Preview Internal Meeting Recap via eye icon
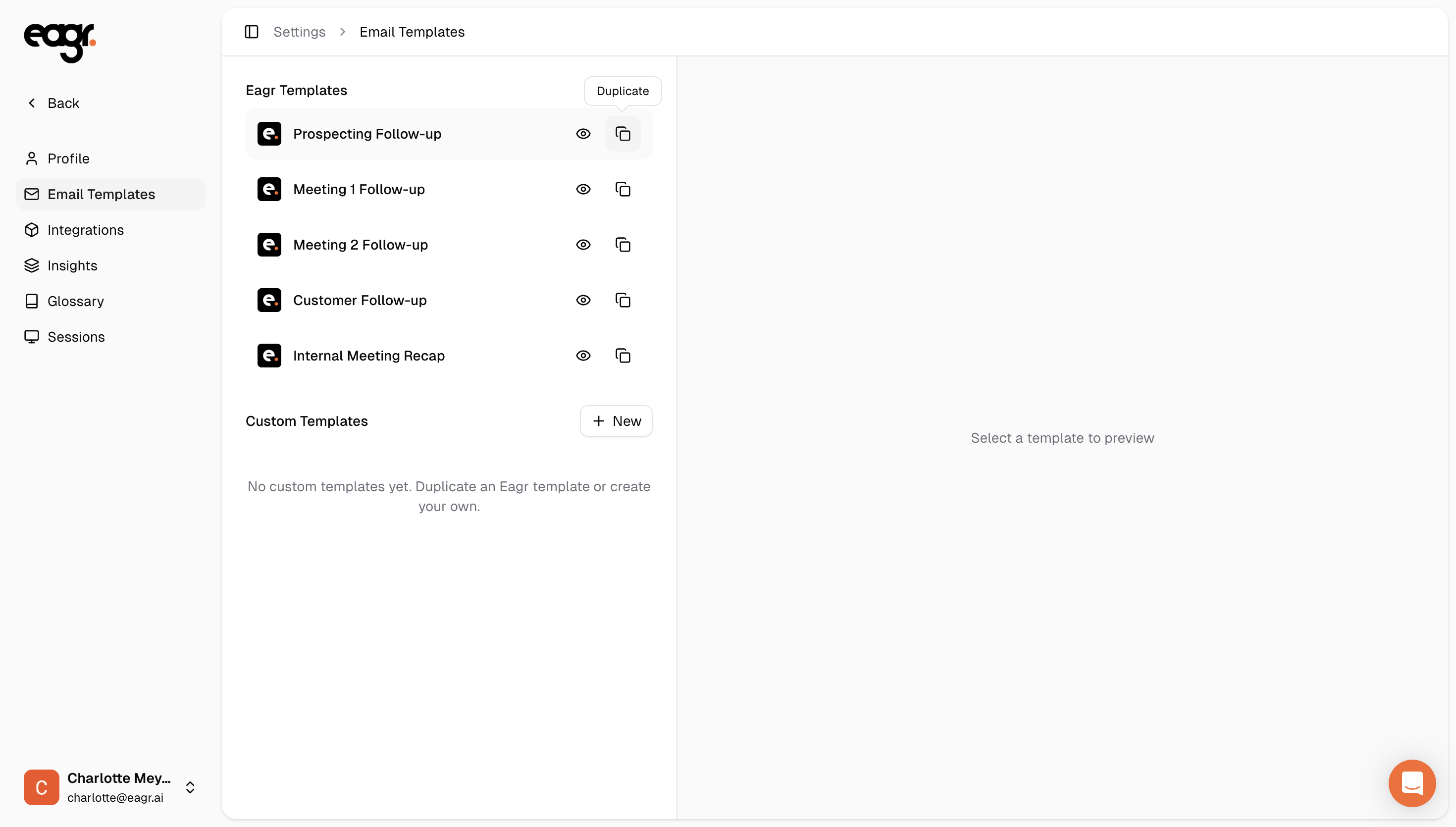This screenshot has width=1456, height=827. (583, 356)
